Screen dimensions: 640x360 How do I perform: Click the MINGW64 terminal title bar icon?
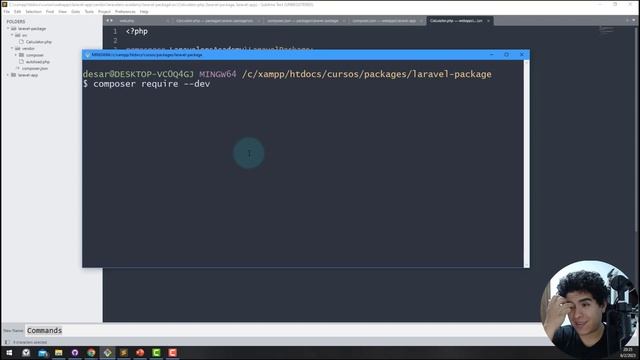[87, 55]
